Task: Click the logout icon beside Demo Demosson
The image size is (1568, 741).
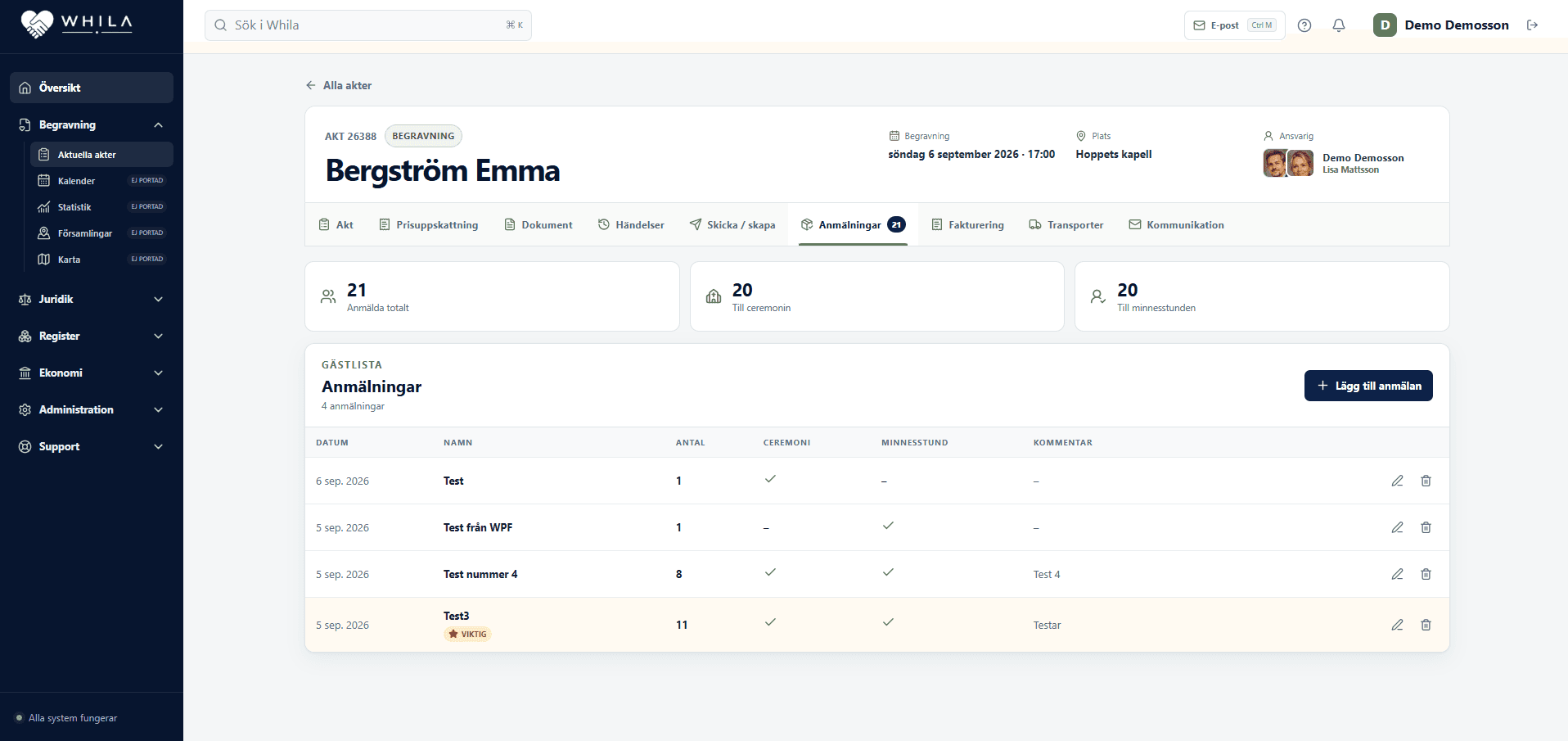Action: point(1533,25)
